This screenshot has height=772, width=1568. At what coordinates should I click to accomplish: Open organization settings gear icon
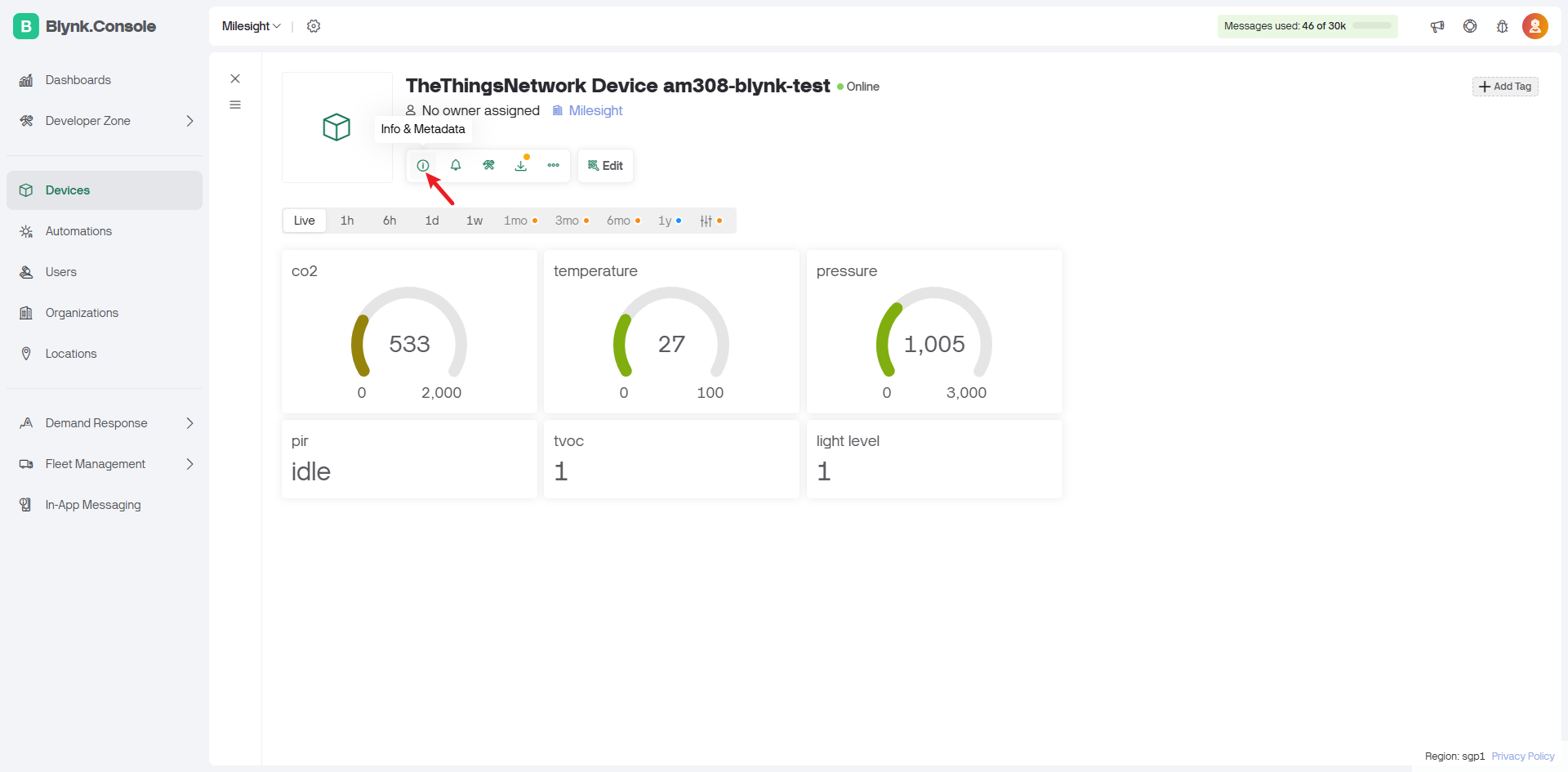[x=314, y=26]
